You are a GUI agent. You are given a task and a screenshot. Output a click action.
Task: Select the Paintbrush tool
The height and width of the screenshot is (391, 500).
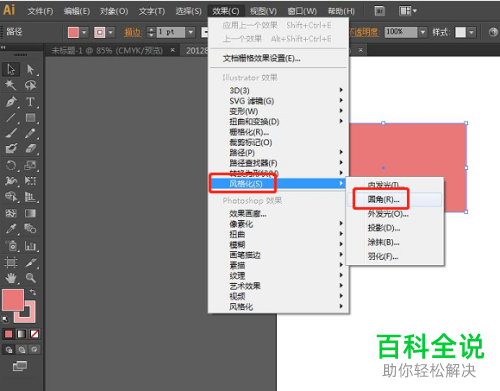click(11, 133)
